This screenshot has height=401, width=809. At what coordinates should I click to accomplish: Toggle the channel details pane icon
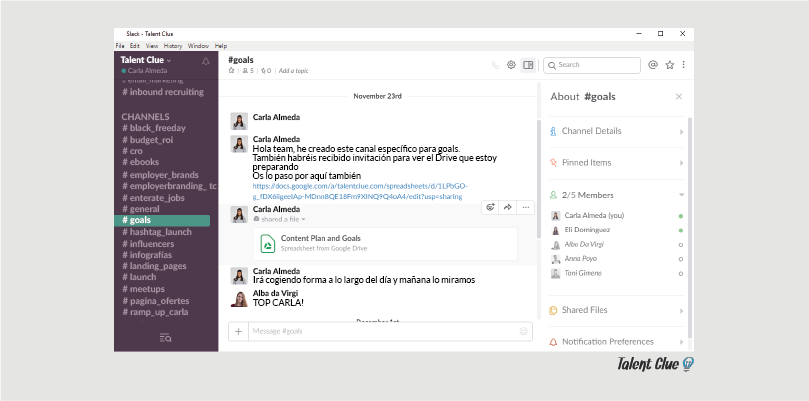click(x=528, y=65)
